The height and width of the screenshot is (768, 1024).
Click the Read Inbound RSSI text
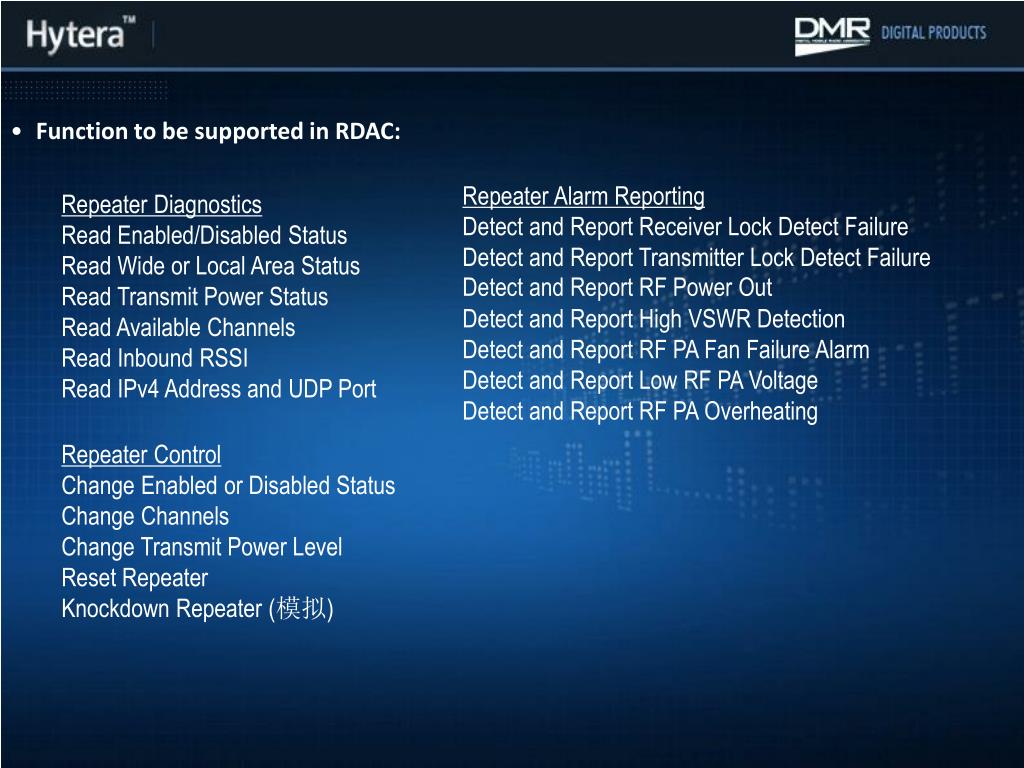point(154,358)
